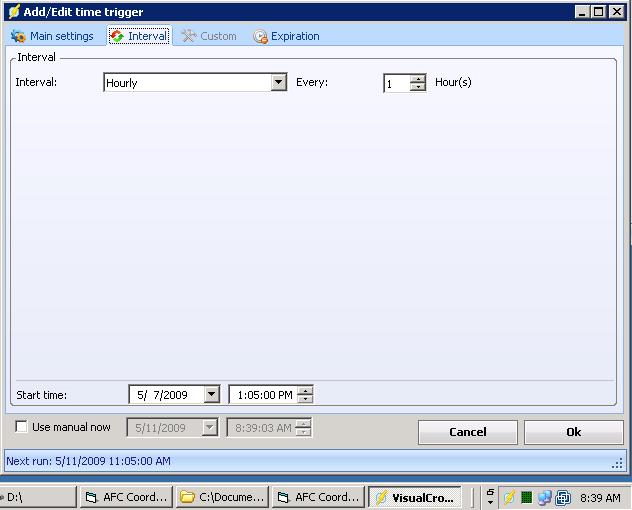The width and height of the screenshot is (632, 510).
Task: Decrease the start time with spinner down arrow
Action: pyautogui.click(x=305, y=398)
